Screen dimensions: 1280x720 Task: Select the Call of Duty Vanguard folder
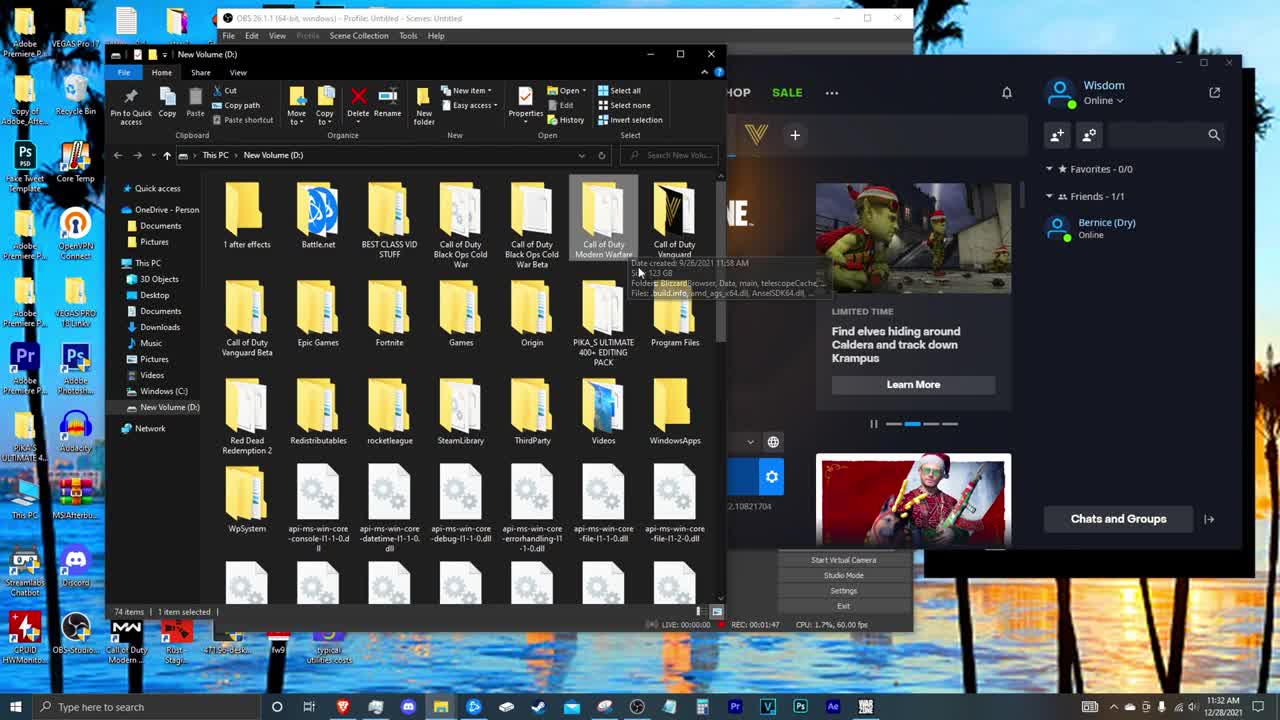675,219
